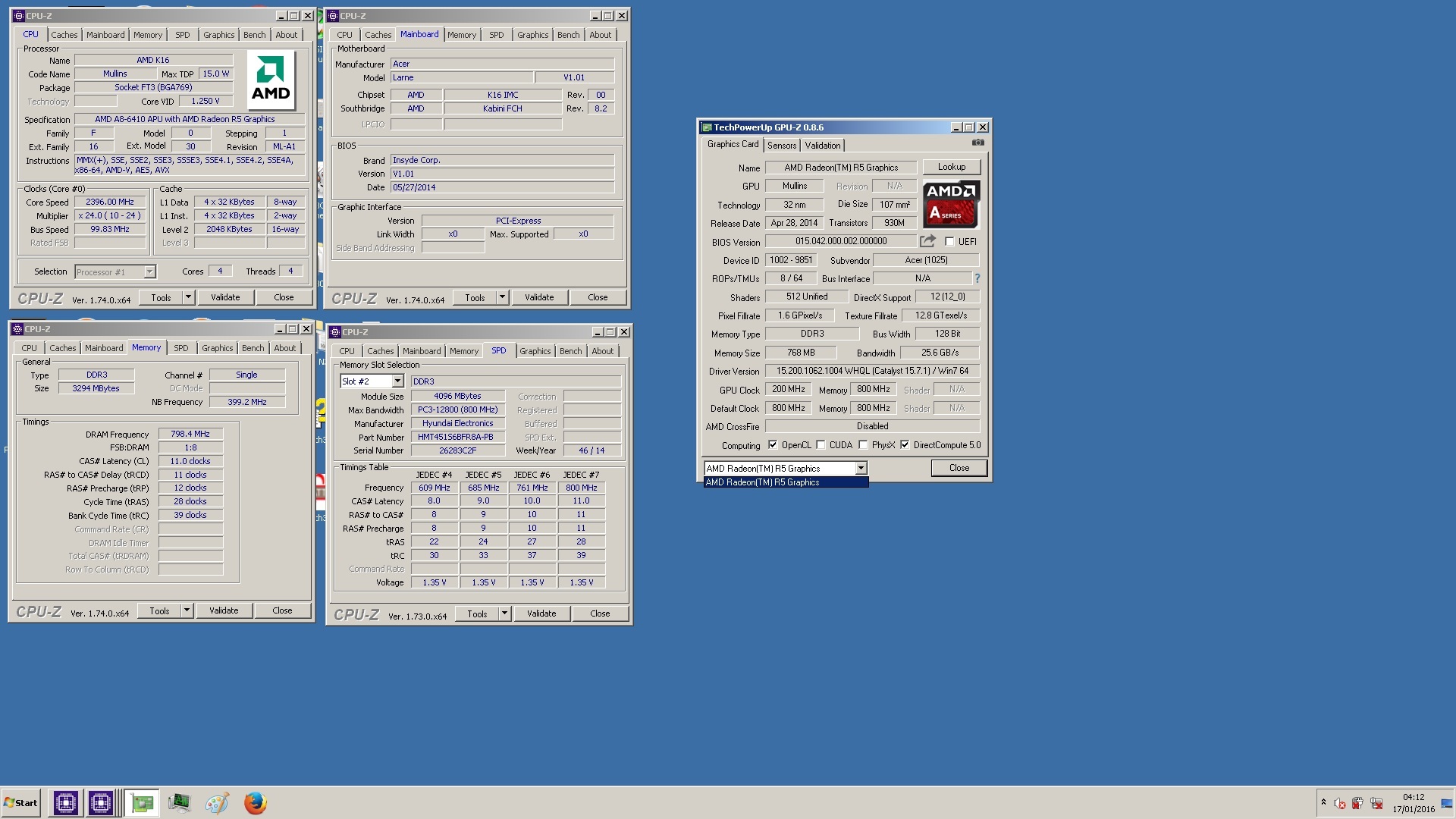Click the AMD logo in CPU-Z CPU window
The height and width of the screenshot is (819, 1456).
(x=271, y=80)
